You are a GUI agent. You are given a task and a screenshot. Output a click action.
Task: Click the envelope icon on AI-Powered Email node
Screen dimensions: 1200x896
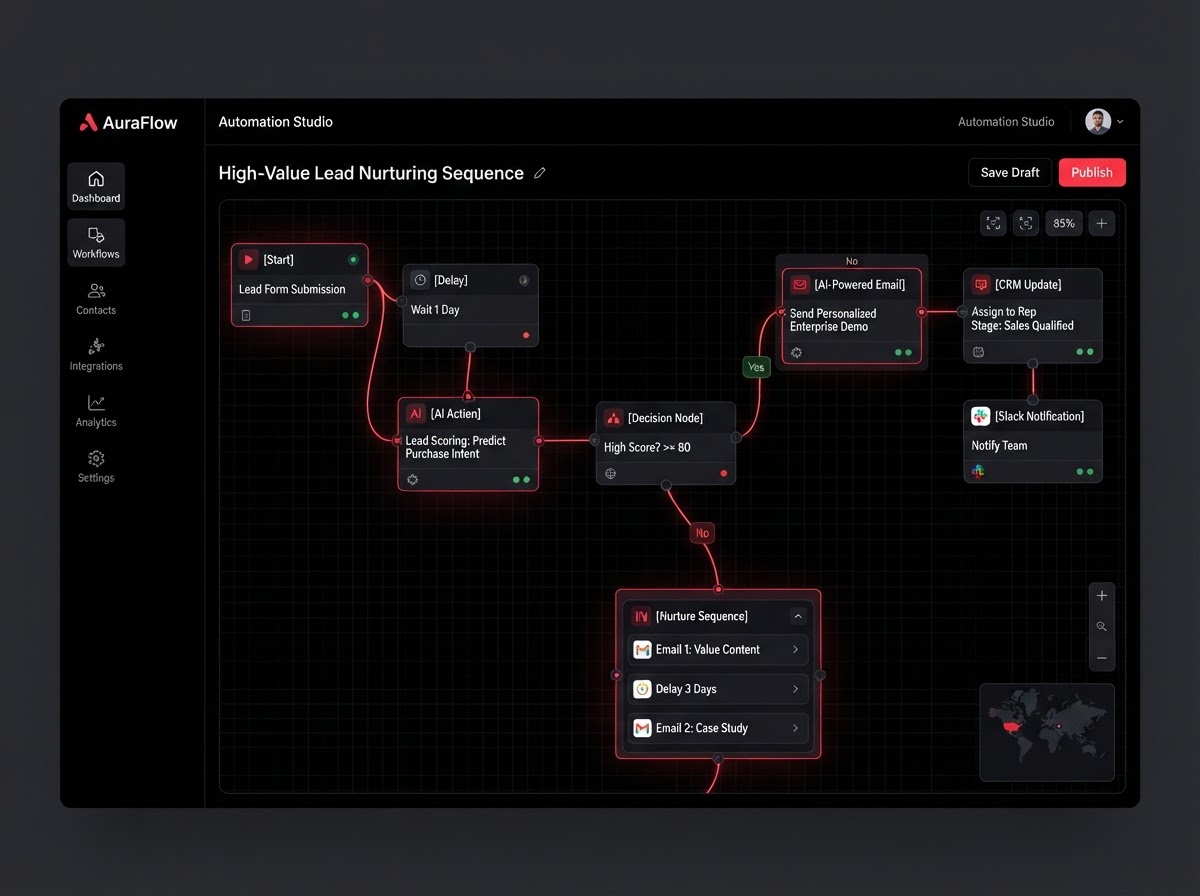tap(800, 285)
